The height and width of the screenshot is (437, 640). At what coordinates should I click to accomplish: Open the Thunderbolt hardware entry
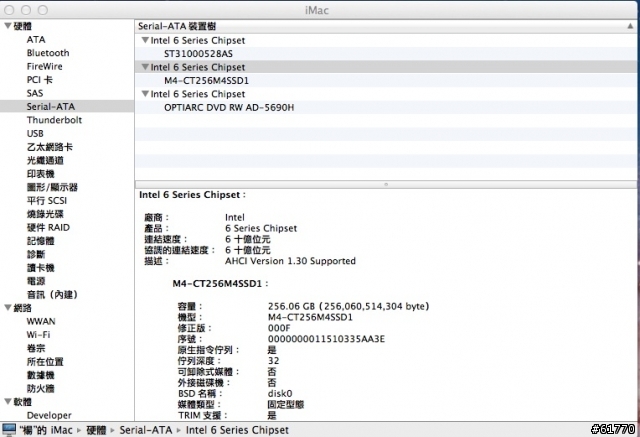[x=54, y=120]
